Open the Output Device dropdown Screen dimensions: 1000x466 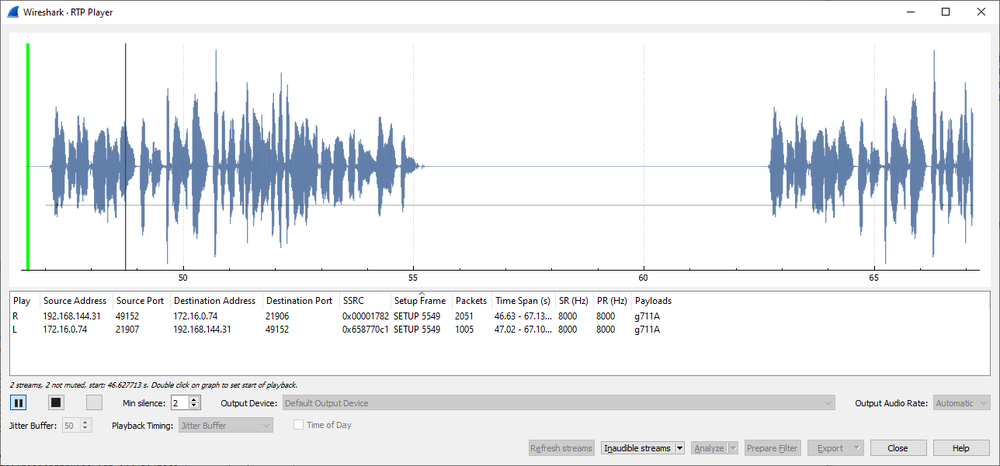coord(559,403)
